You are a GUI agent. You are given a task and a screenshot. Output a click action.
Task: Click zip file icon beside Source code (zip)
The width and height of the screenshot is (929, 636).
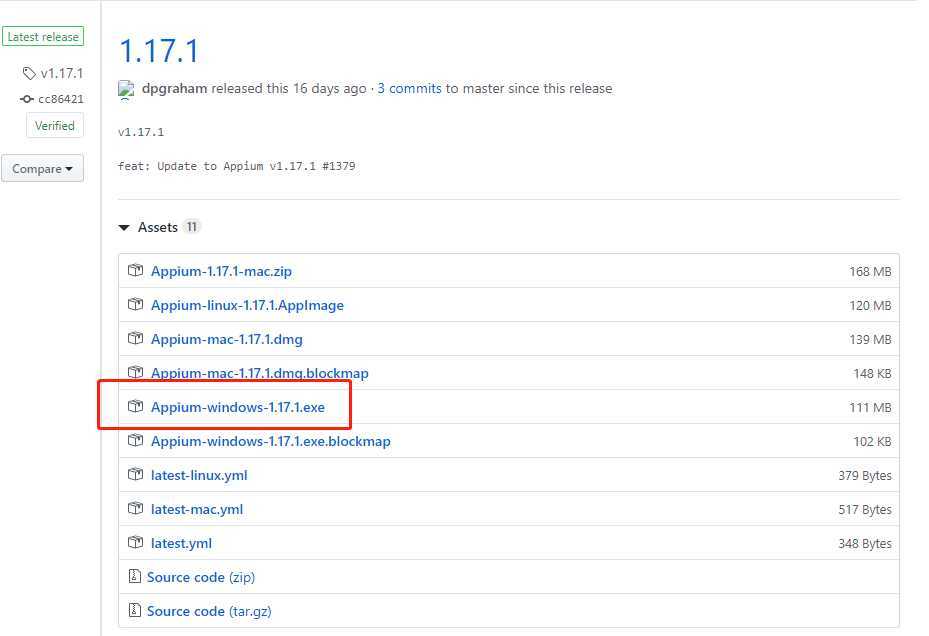(134, 576)
